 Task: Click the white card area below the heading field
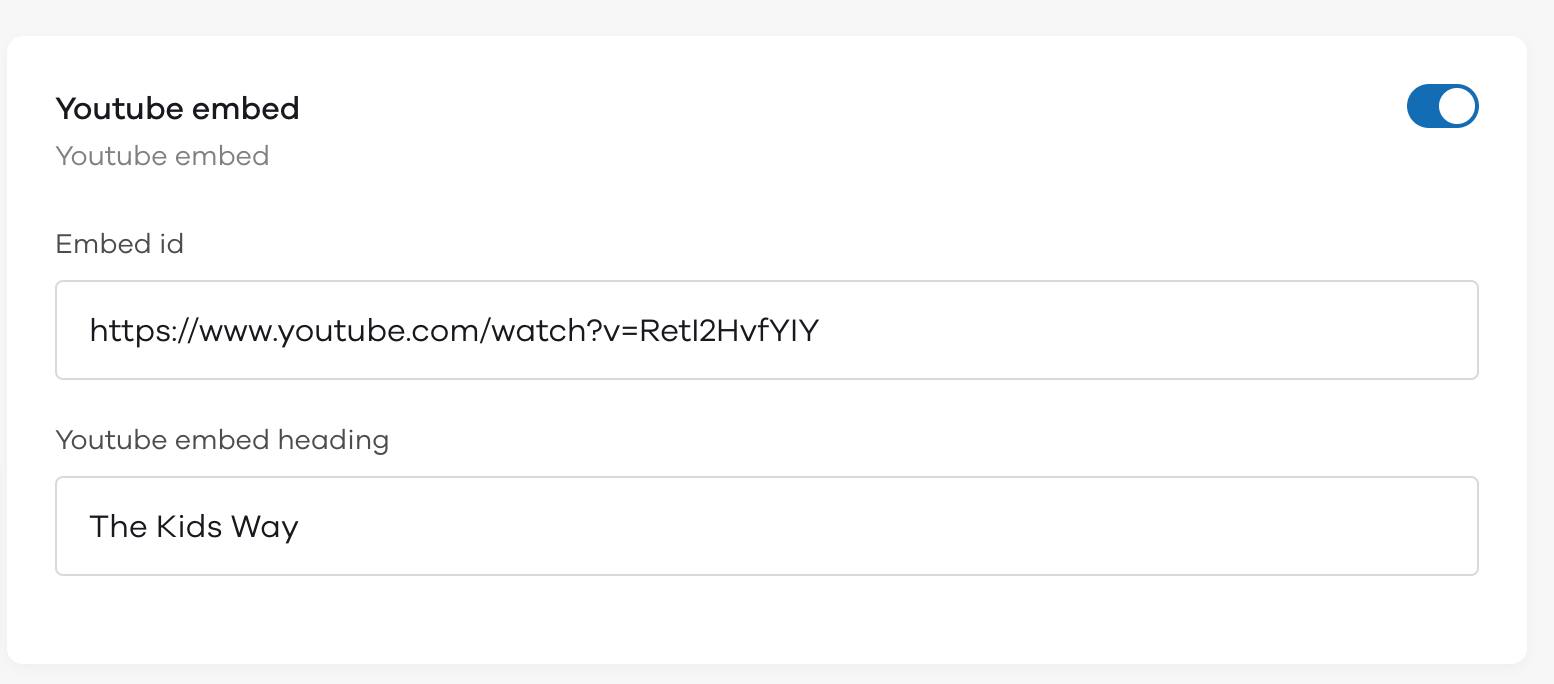click(766, 618)
